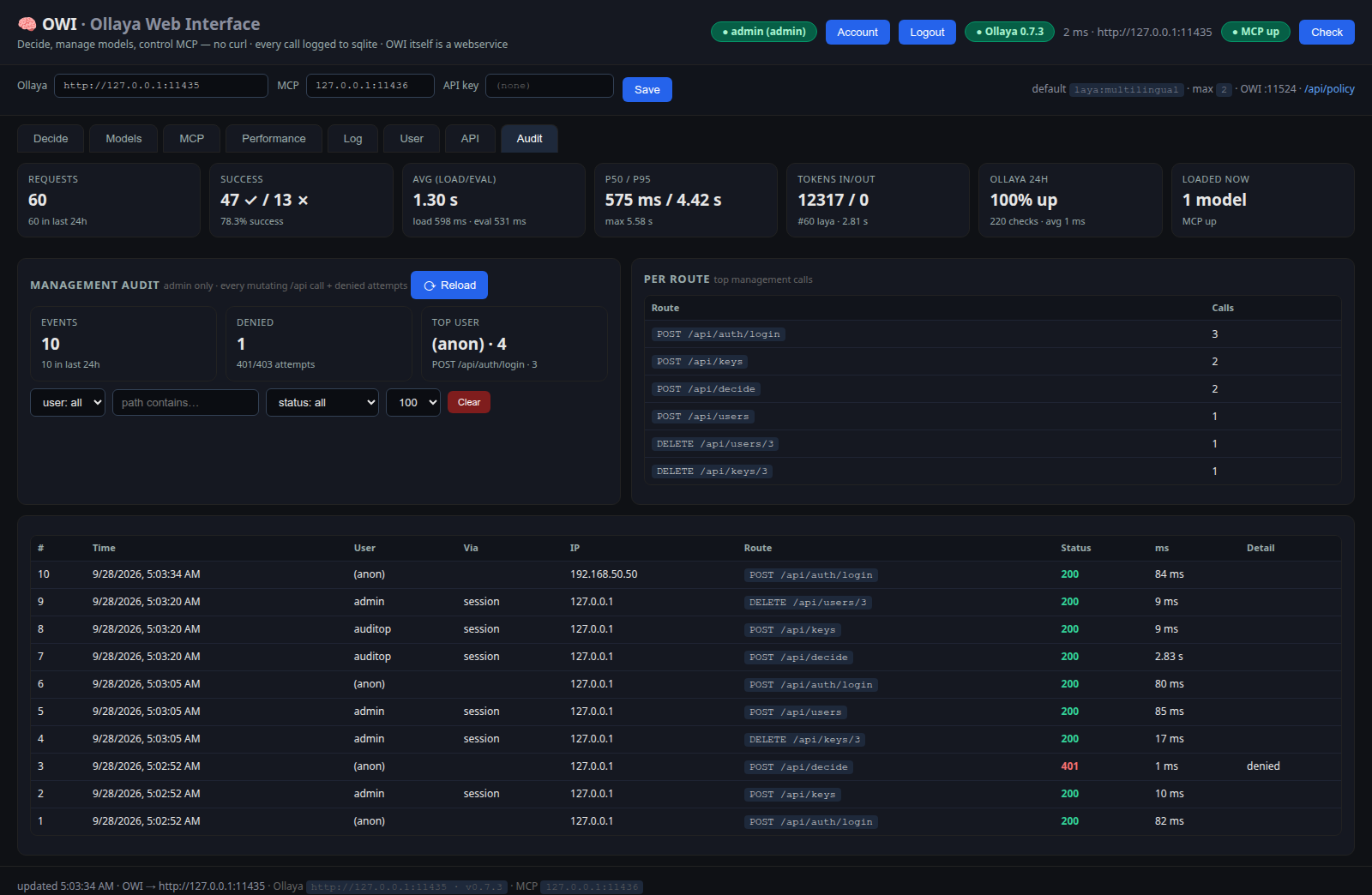Click the Tokens In/Out value 12317 / 0
Image resolution: width=1372 pixels, height=895 pixels.
(833, 200)
